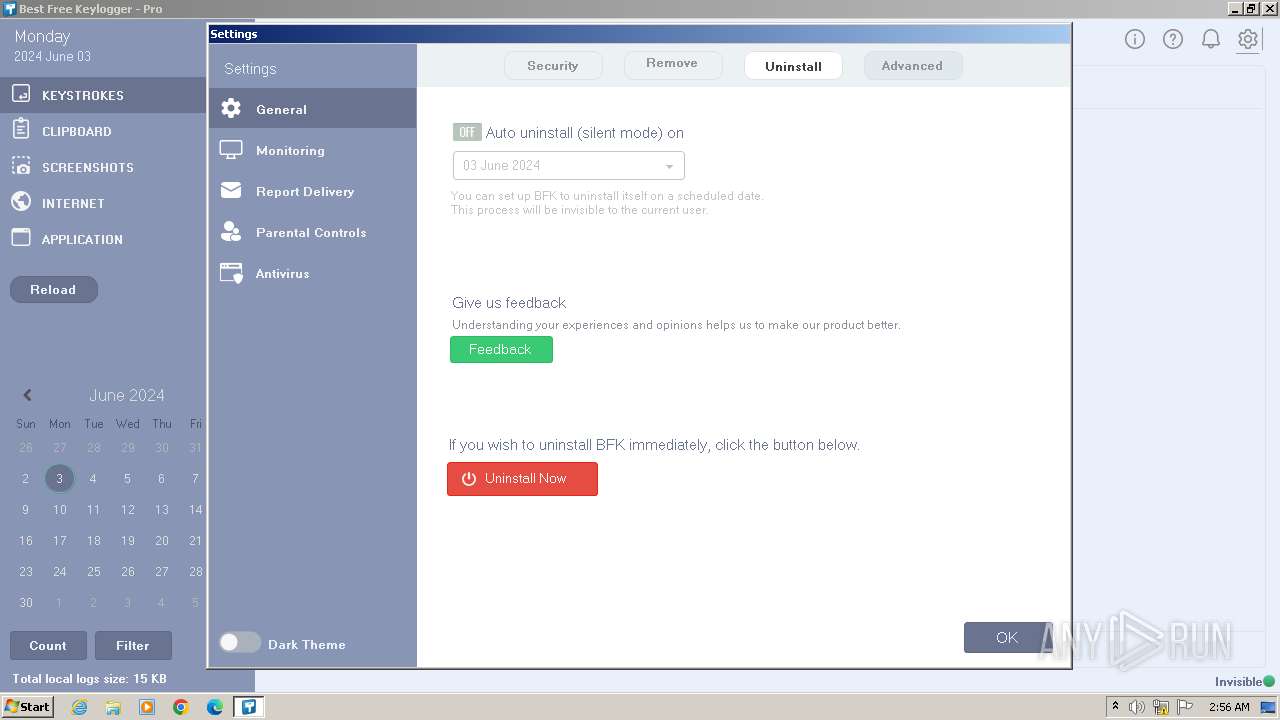Open media player taskbar icon
This screenshot has width=1280, height=720.
147,707
